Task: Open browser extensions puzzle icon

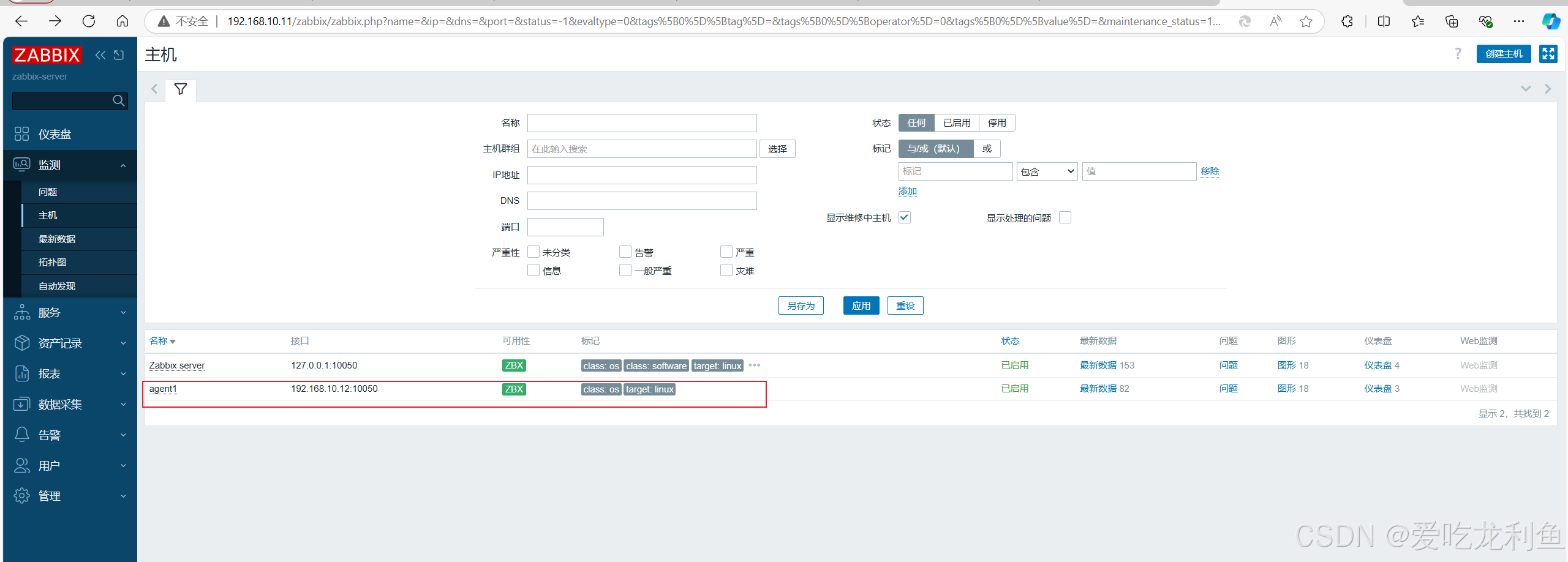Action: tap(1347, 21)
